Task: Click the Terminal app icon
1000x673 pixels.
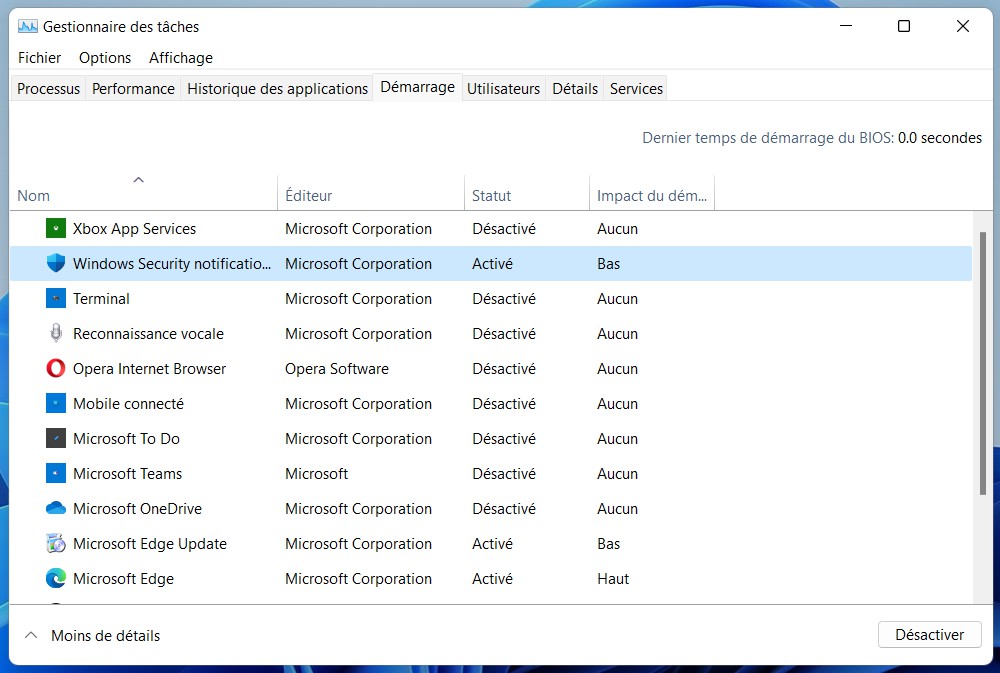Action: click(55, 298)
